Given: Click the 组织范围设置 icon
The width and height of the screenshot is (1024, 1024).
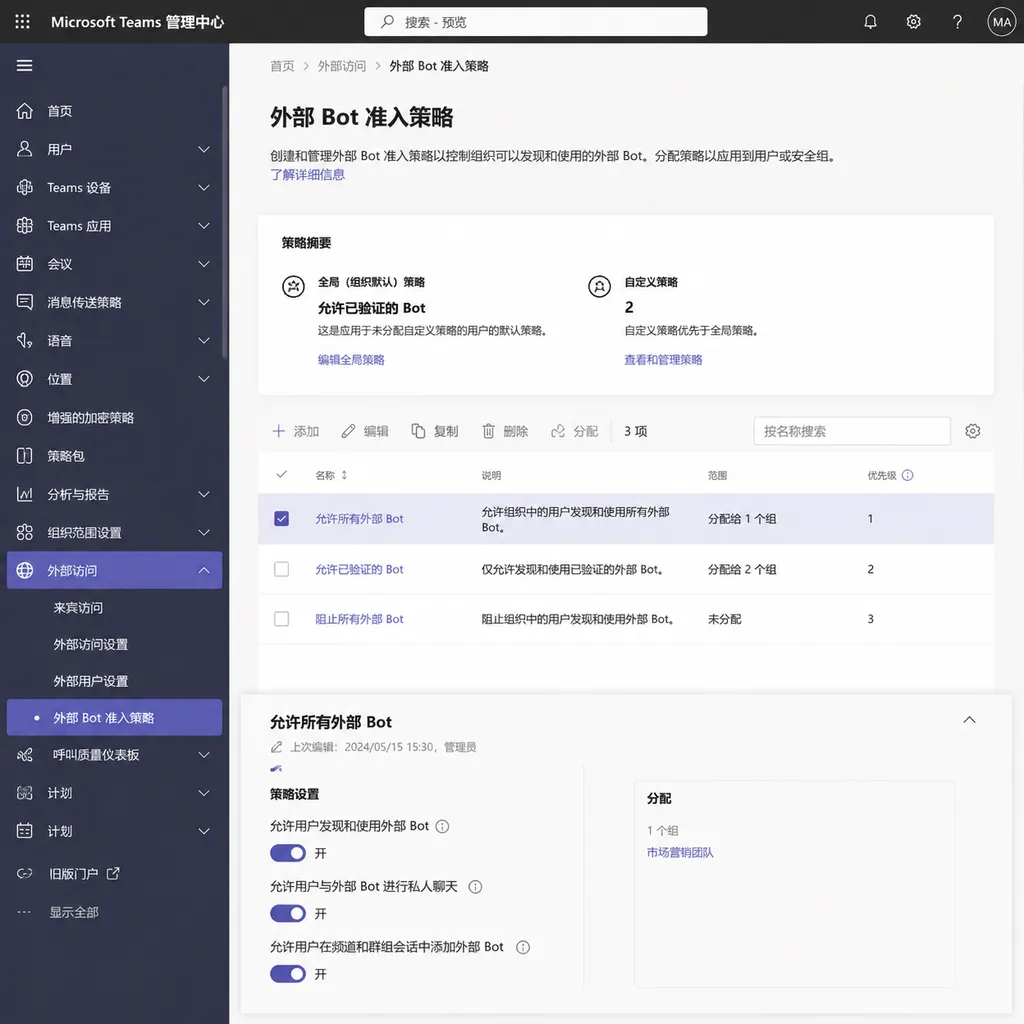Looking at the screenshot, I should pyautogui.click(x=24, y=532).
